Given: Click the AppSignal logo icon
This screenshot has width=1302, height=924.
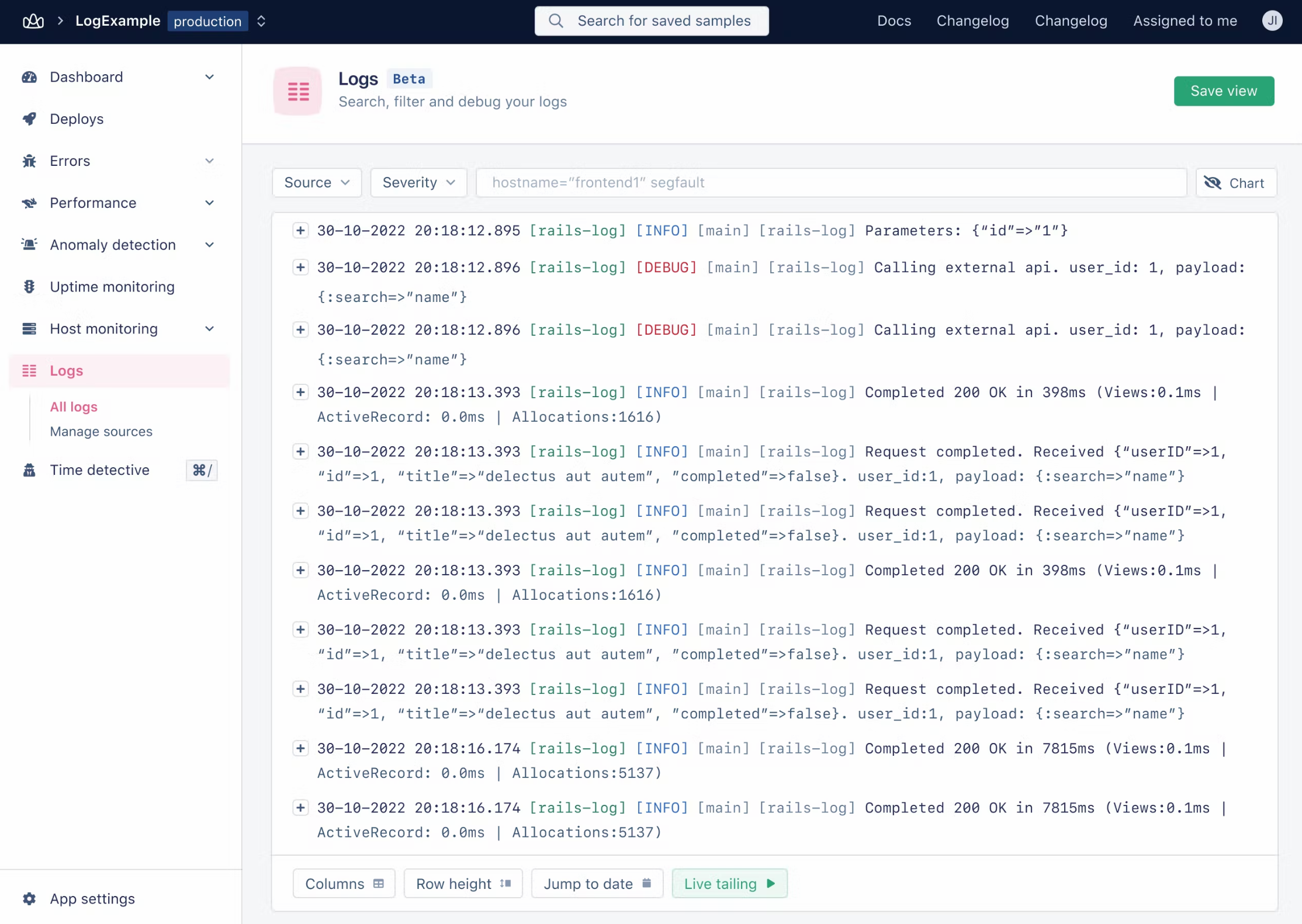Looking at the screenshot, I should pos(33,21).
